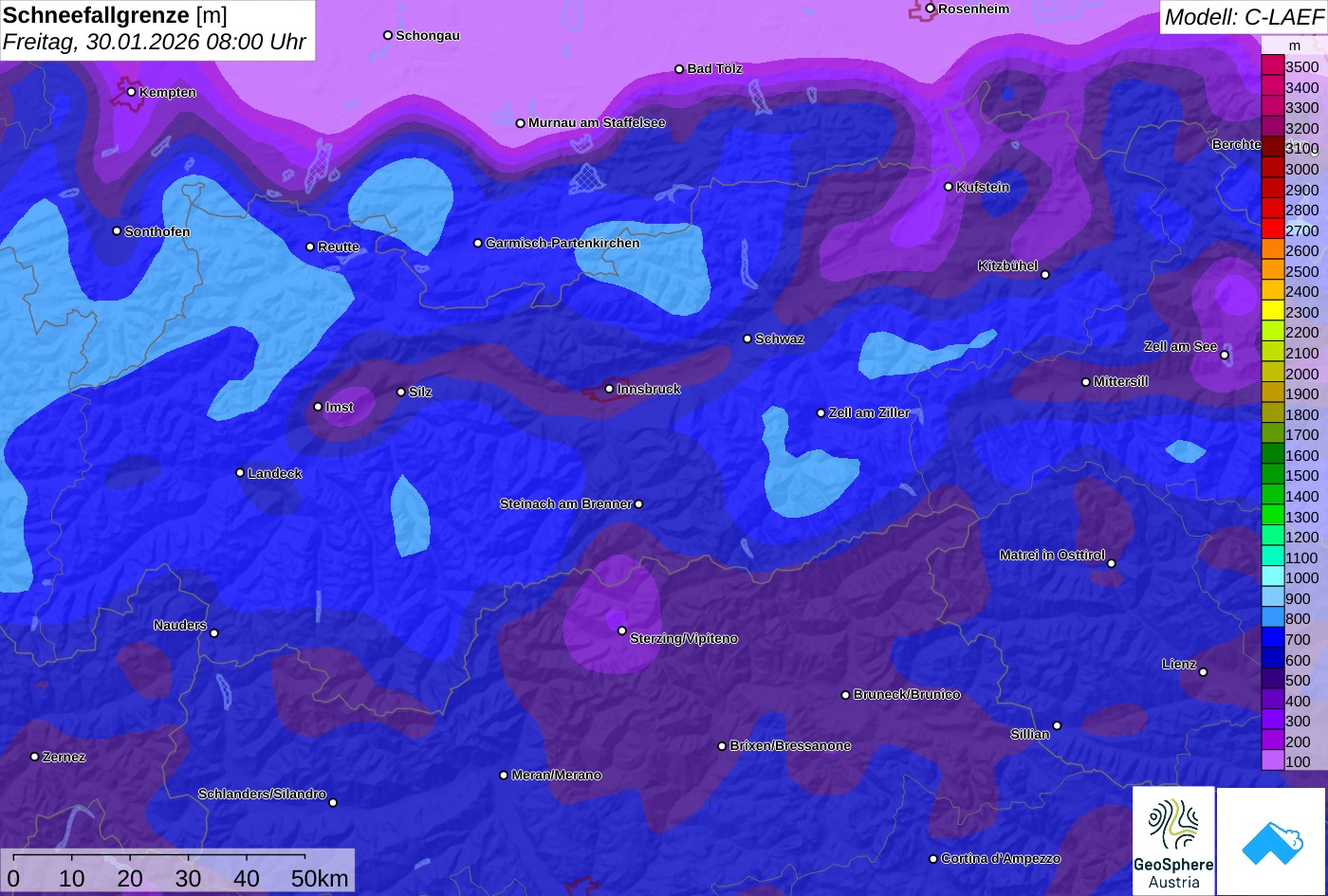Click the date Freitag, 30.01.2026 08:00 Uhr
Screen dimensions: 1328x896
[155, 42]
